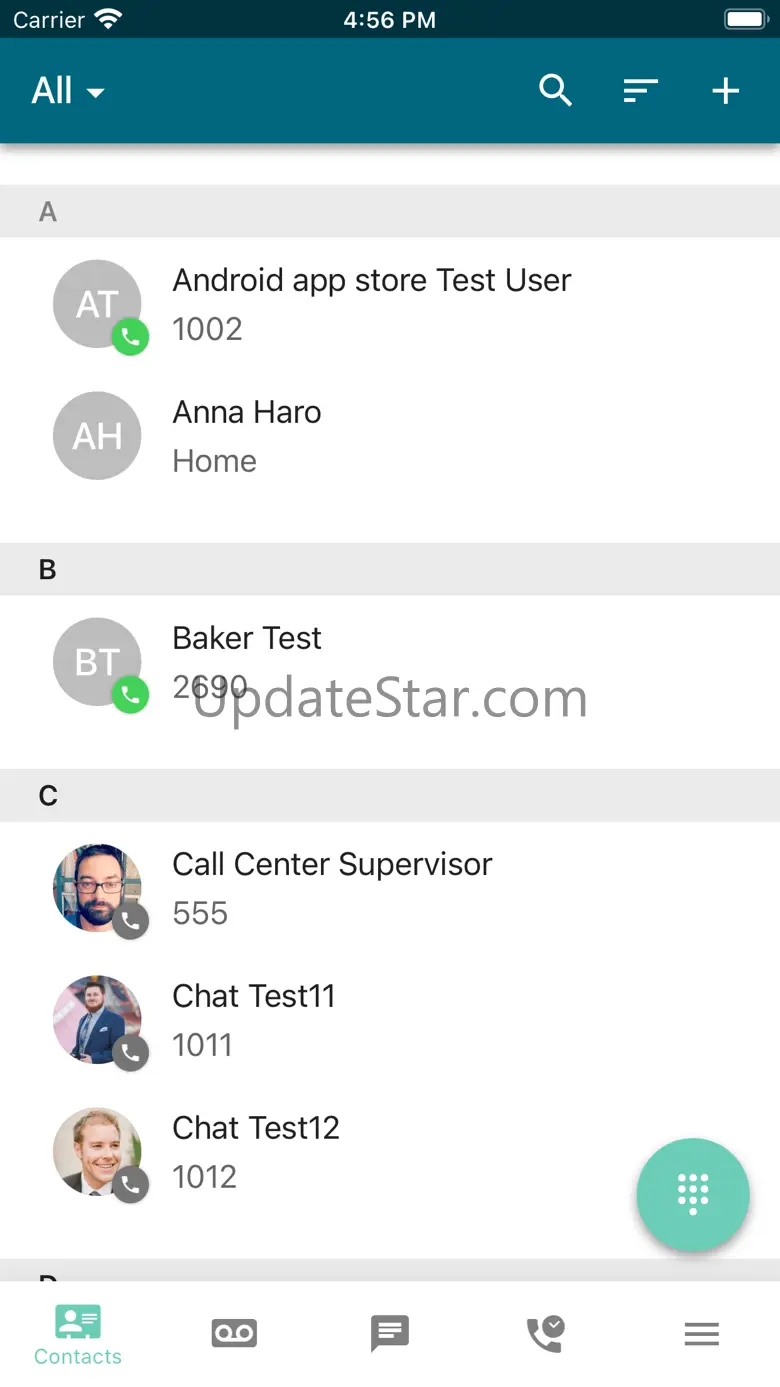This screenshot has width=780, height=1387.
Task: Call Android app store Test User via green phone badge
Action: point(130,337)
